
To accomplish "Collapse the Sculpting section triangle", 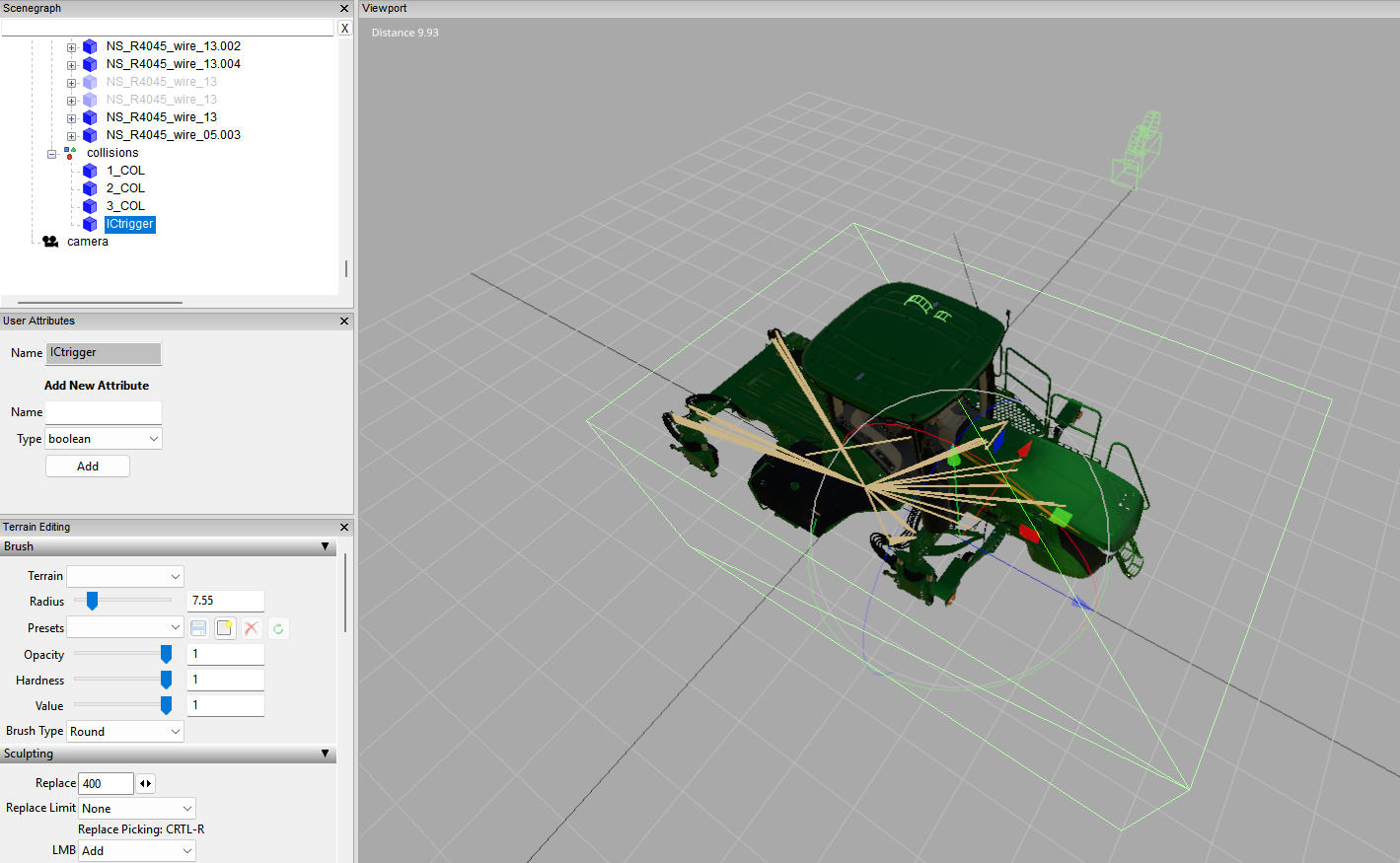I will [326, 754].
